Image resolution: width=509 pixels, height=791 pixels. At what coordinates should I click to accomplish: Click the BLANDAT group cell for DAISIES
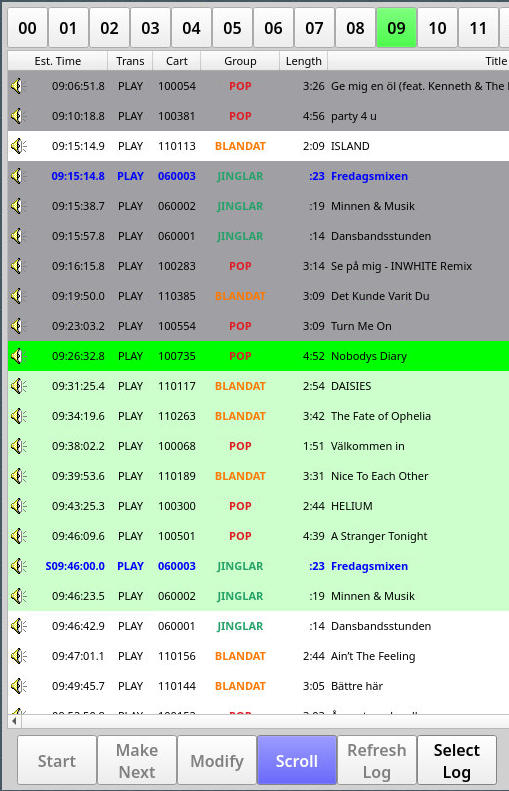click(240, 386)
